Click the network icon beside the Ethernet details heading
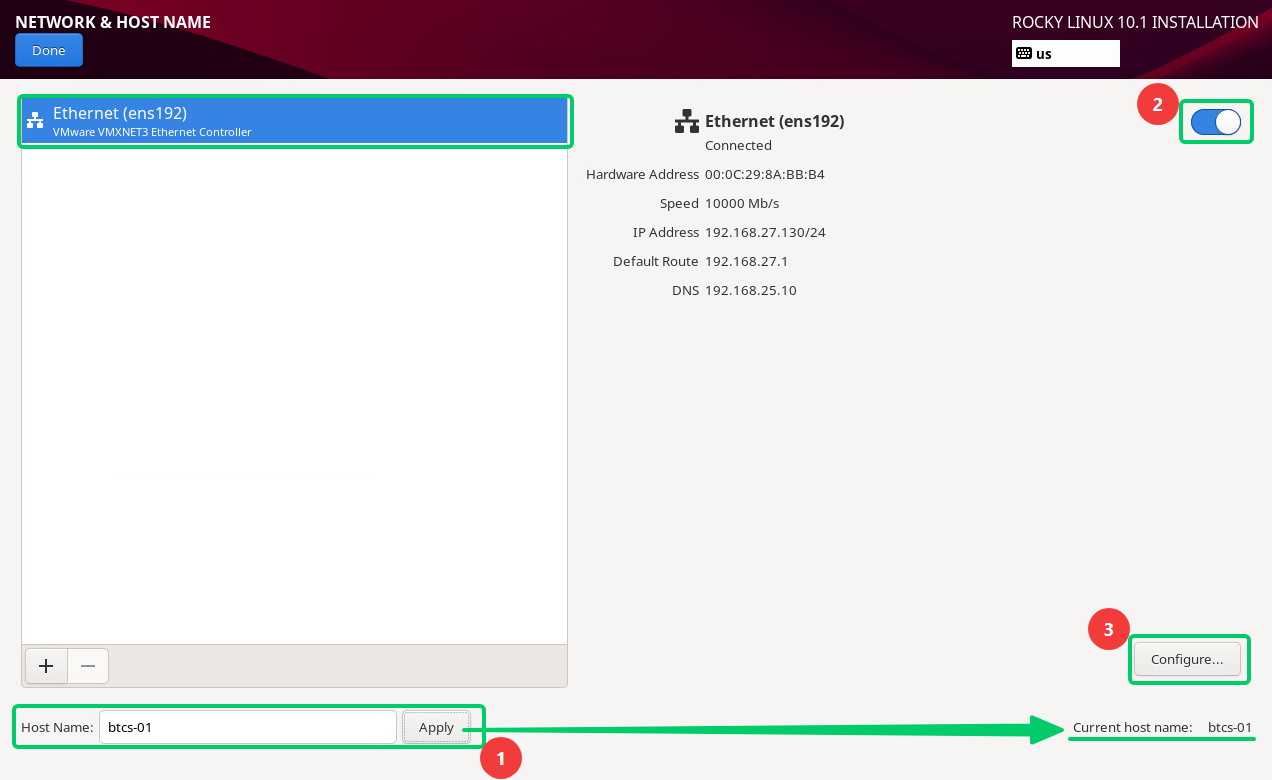Screen dimensions: 1272x780 687,121
